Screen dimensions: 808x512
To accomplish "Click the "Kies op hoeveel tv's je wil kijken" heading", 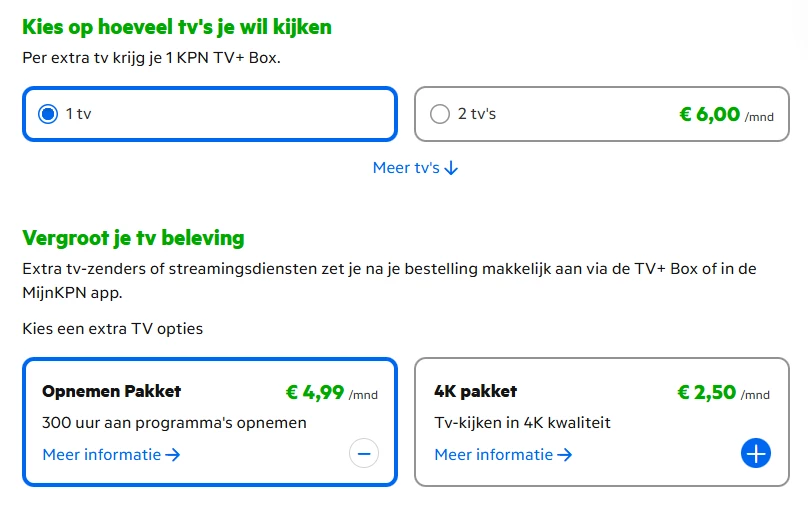I will pyautogui.click(x=177, y=27).
